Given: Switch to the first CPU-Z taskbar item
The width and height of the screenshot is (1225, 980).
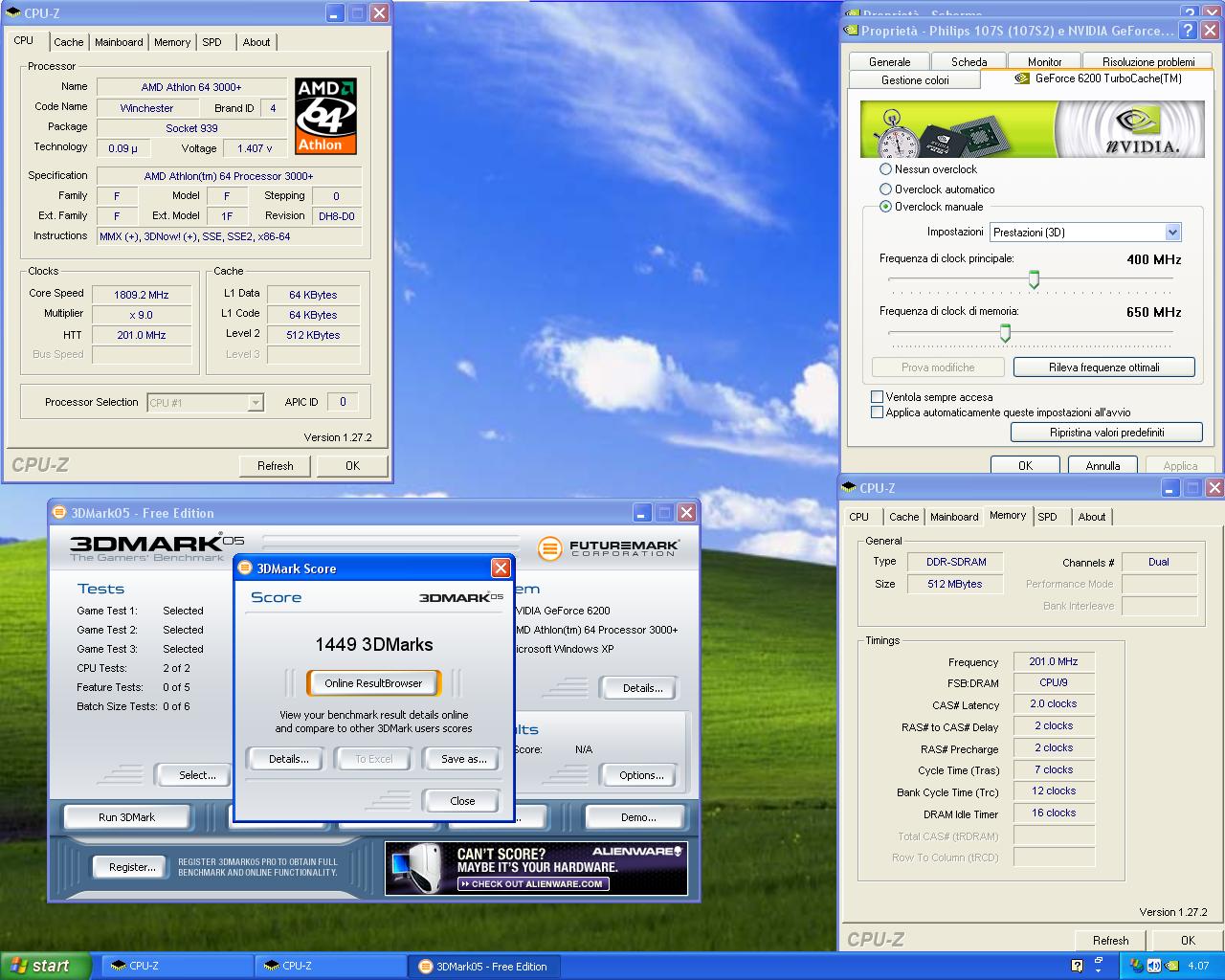Looking at the screenshot, I should (x=175, y=966).
